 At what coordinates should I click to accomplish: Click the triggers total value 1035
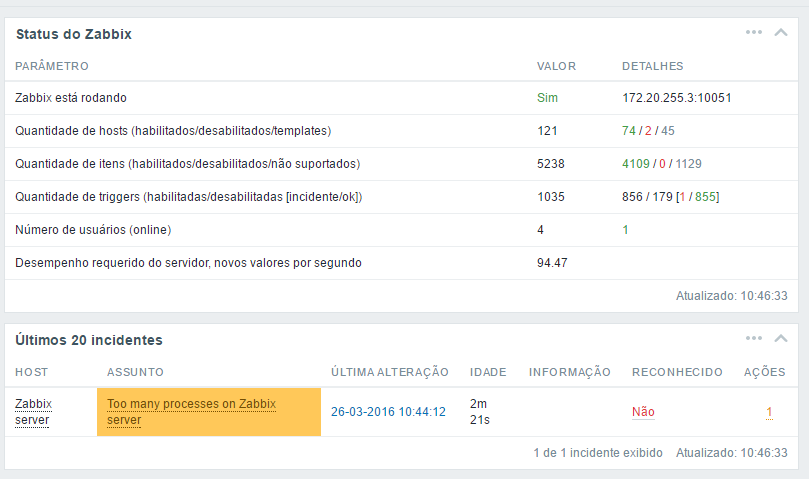tap(551, 197)
